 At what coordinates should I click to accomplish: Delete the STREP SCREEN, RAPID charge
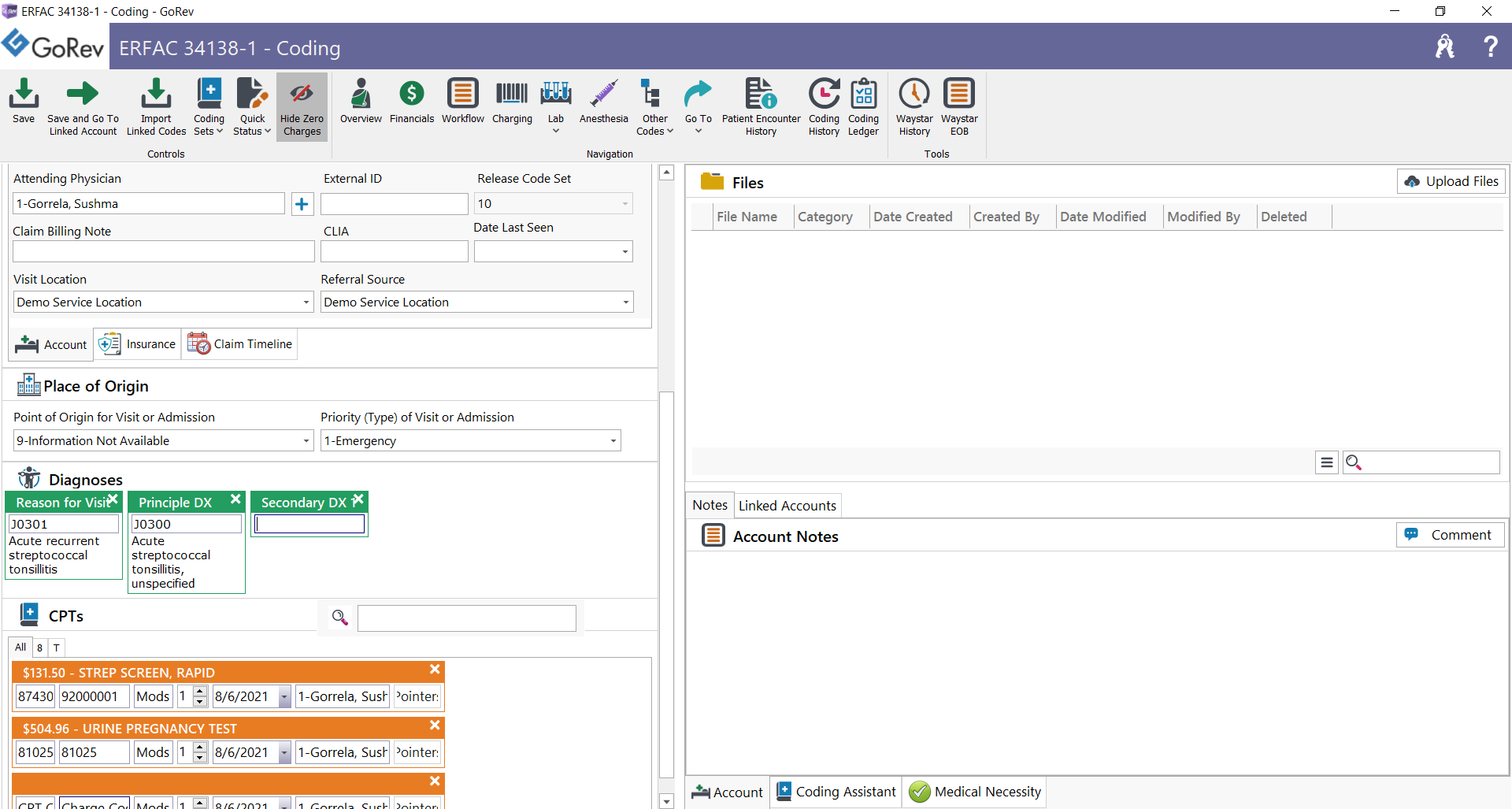coord(435,670)
